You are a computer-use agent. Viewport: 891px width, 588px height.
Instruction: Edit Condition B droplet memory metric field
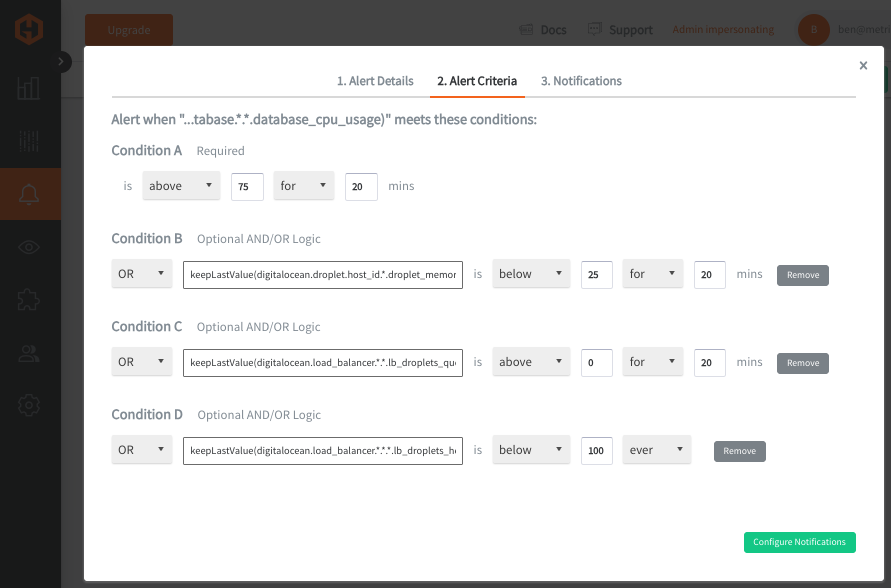(323, 274)
